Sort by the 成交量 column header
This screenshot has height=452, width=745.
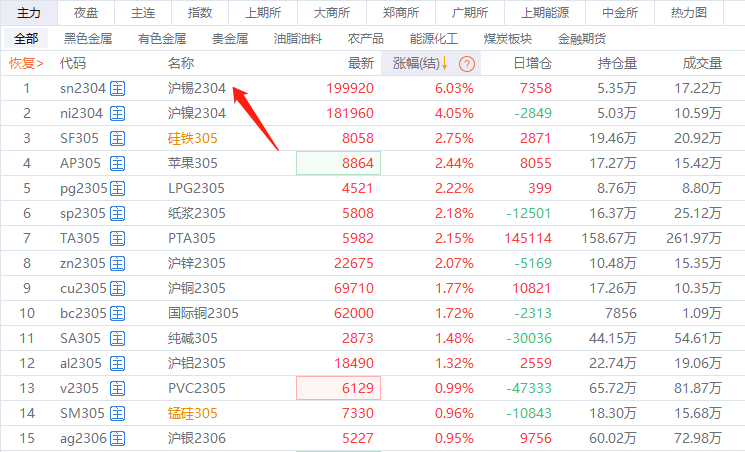coord(701,63)
